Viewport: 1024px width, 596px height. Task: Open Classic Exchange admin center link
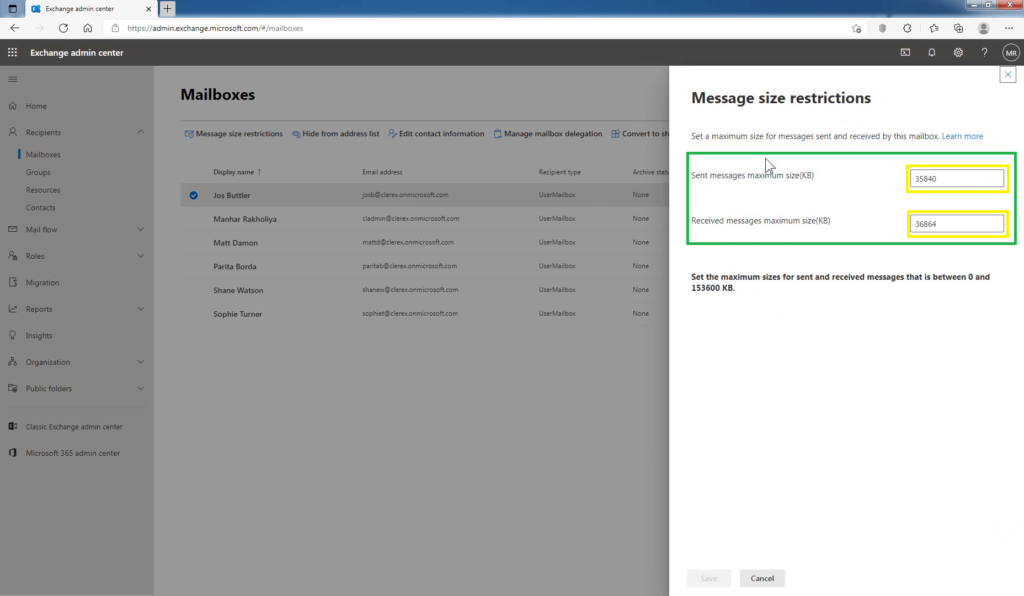(74, 427)
